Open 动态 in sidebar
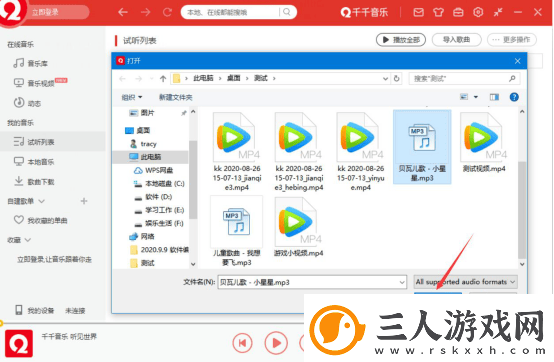The image size is (554, 362). tap(34, 103)
